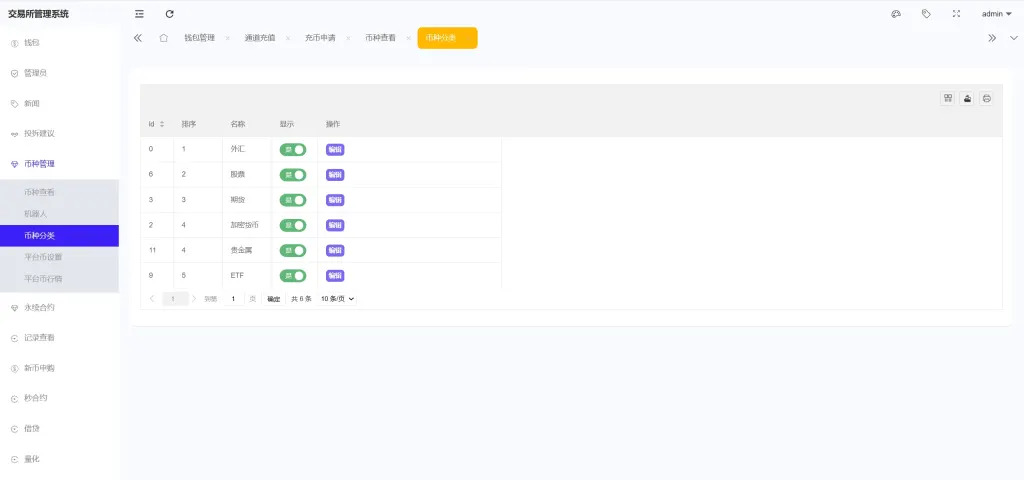The width and height of the screenshot is (1024, 480).
Task: Close the 通道充值 tab
Action: [287, 39]
